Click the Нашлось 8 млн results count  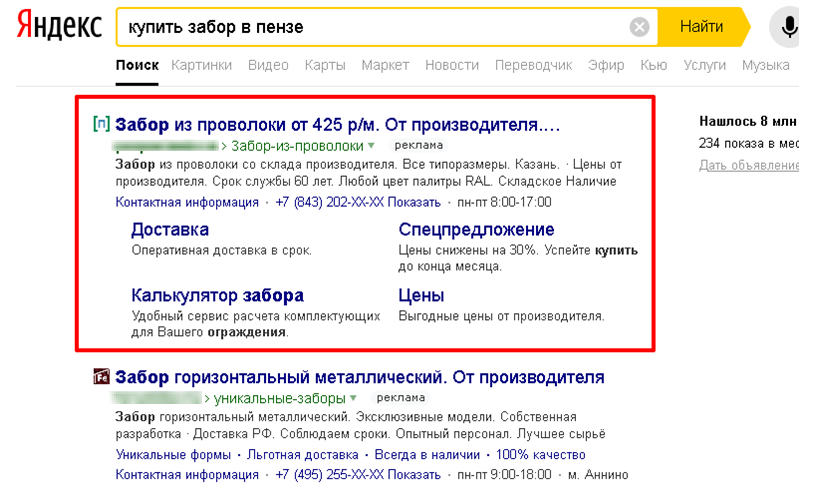(x=748, y=122)
